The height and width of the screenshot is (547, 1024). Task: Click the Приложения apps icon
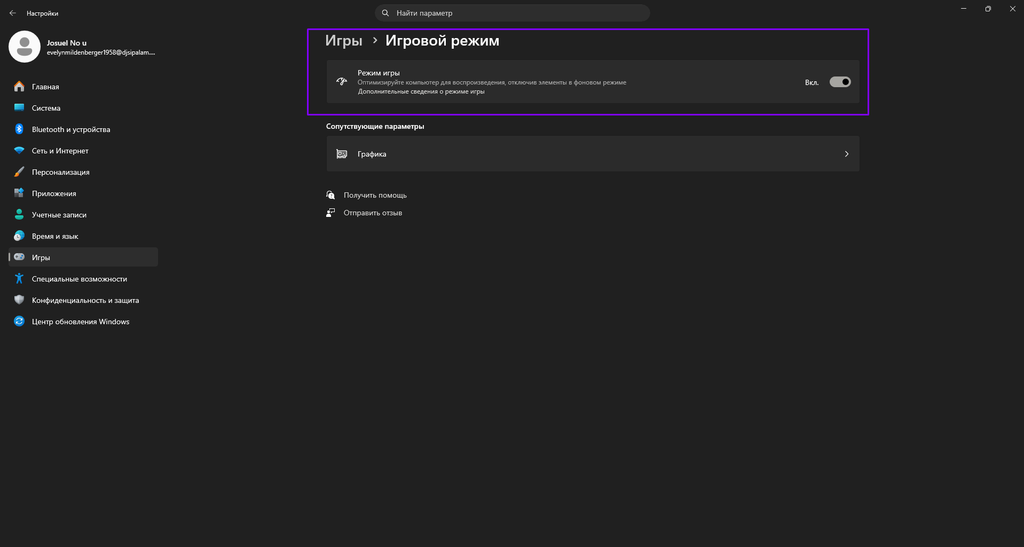pos(19,193)
